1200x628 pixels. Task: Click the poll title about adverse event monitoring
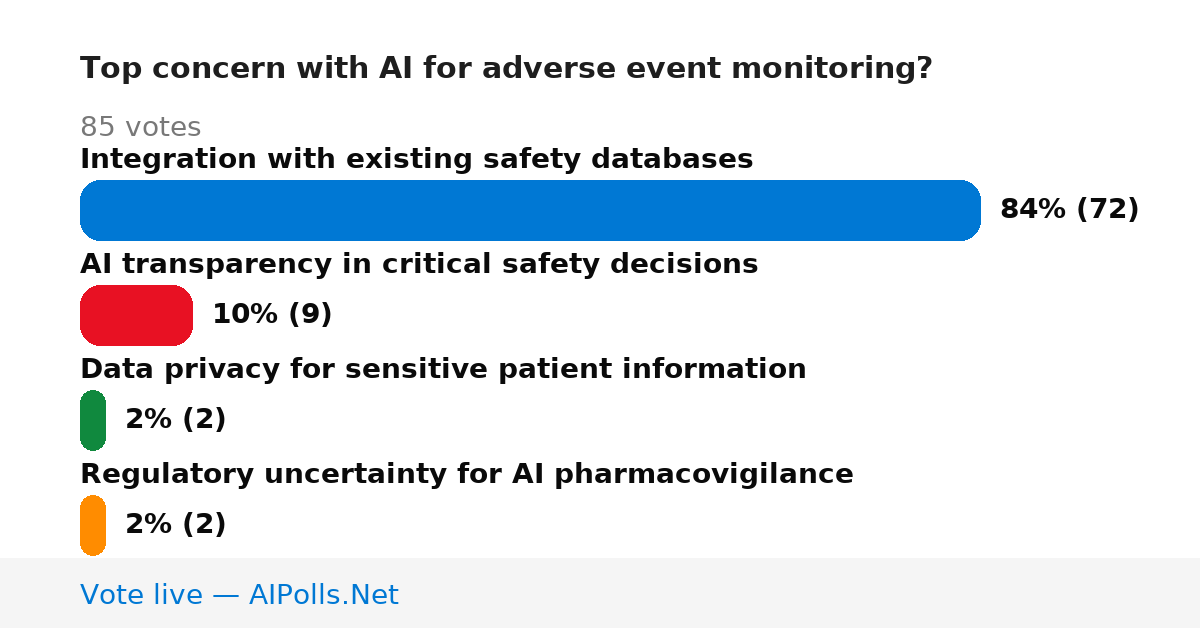point(506,69)
